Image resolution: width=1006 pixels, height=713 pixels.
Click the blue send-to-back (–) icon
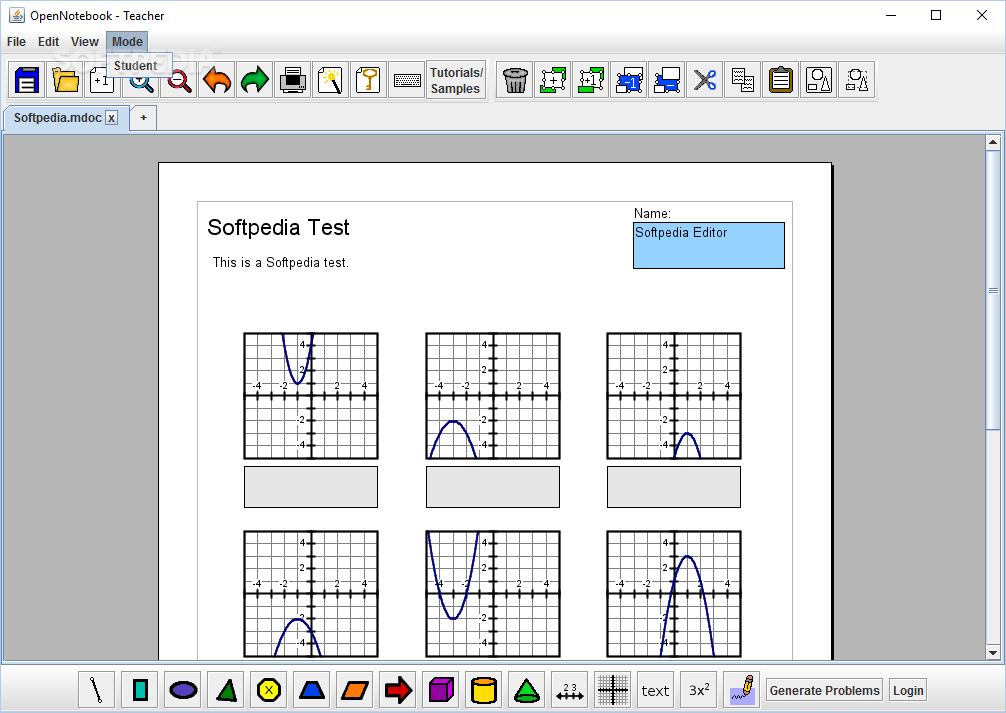667,80
